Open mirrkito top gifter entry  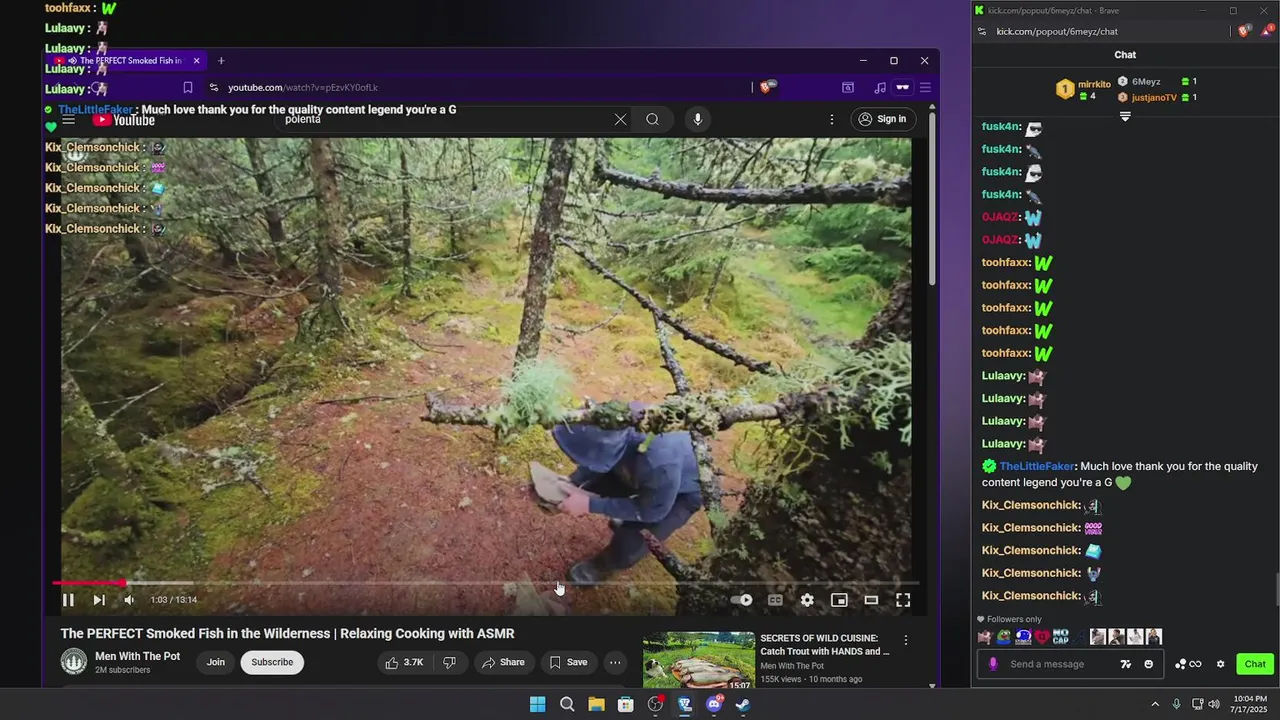pyautogui.click(x=1084, y=89)
